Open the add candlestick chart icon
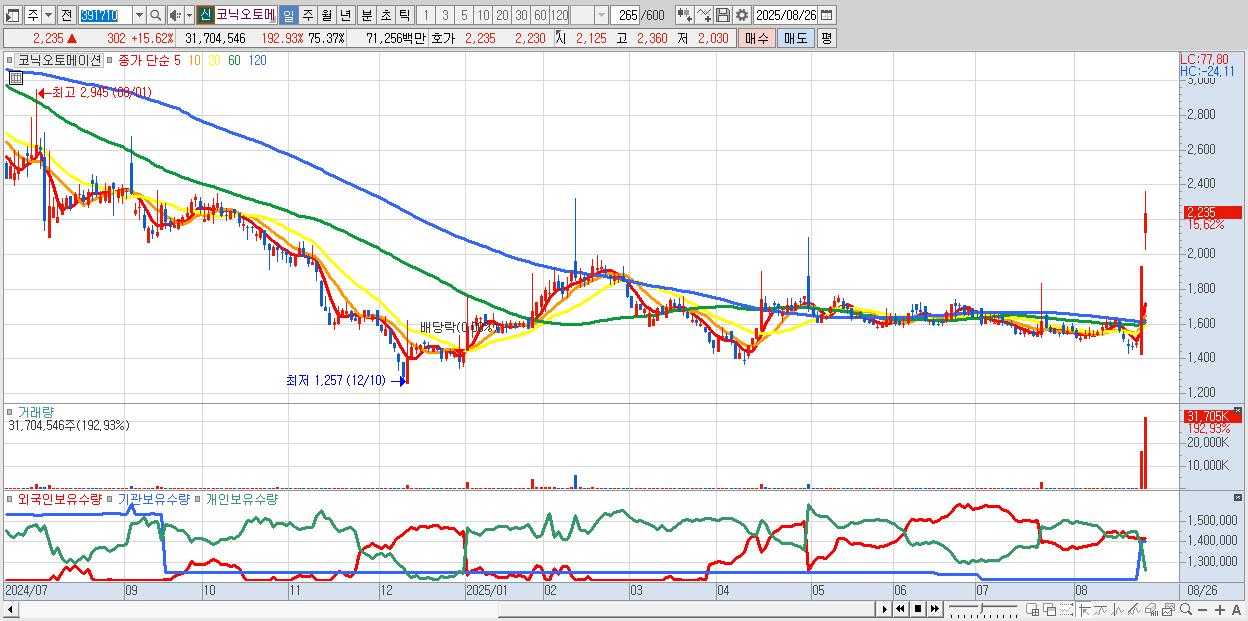The image size is (1248, 621). click(685, 15)
